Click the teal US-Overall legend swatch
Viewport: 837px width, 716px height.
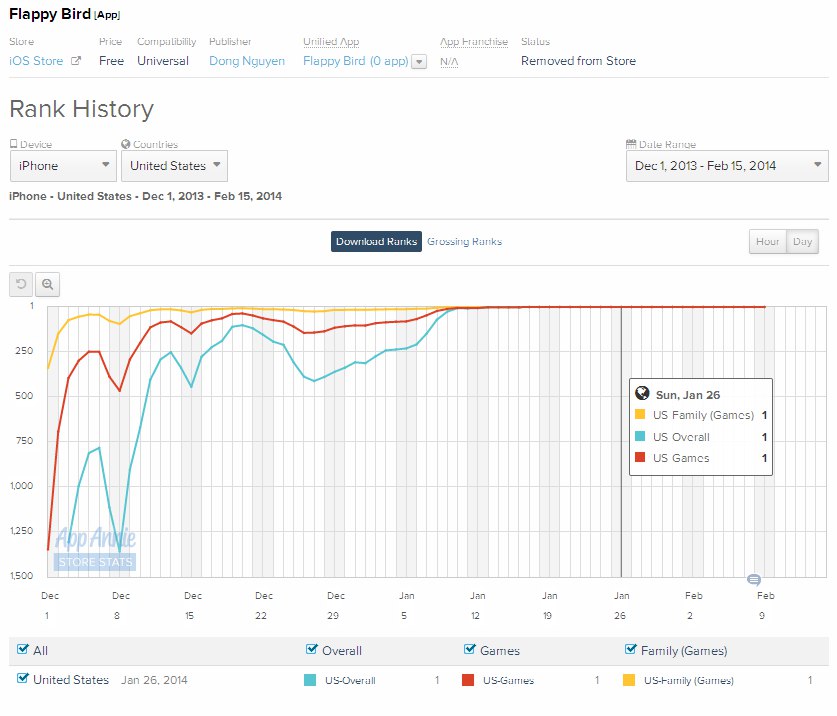pyautogui.click(x=310, y=680)
